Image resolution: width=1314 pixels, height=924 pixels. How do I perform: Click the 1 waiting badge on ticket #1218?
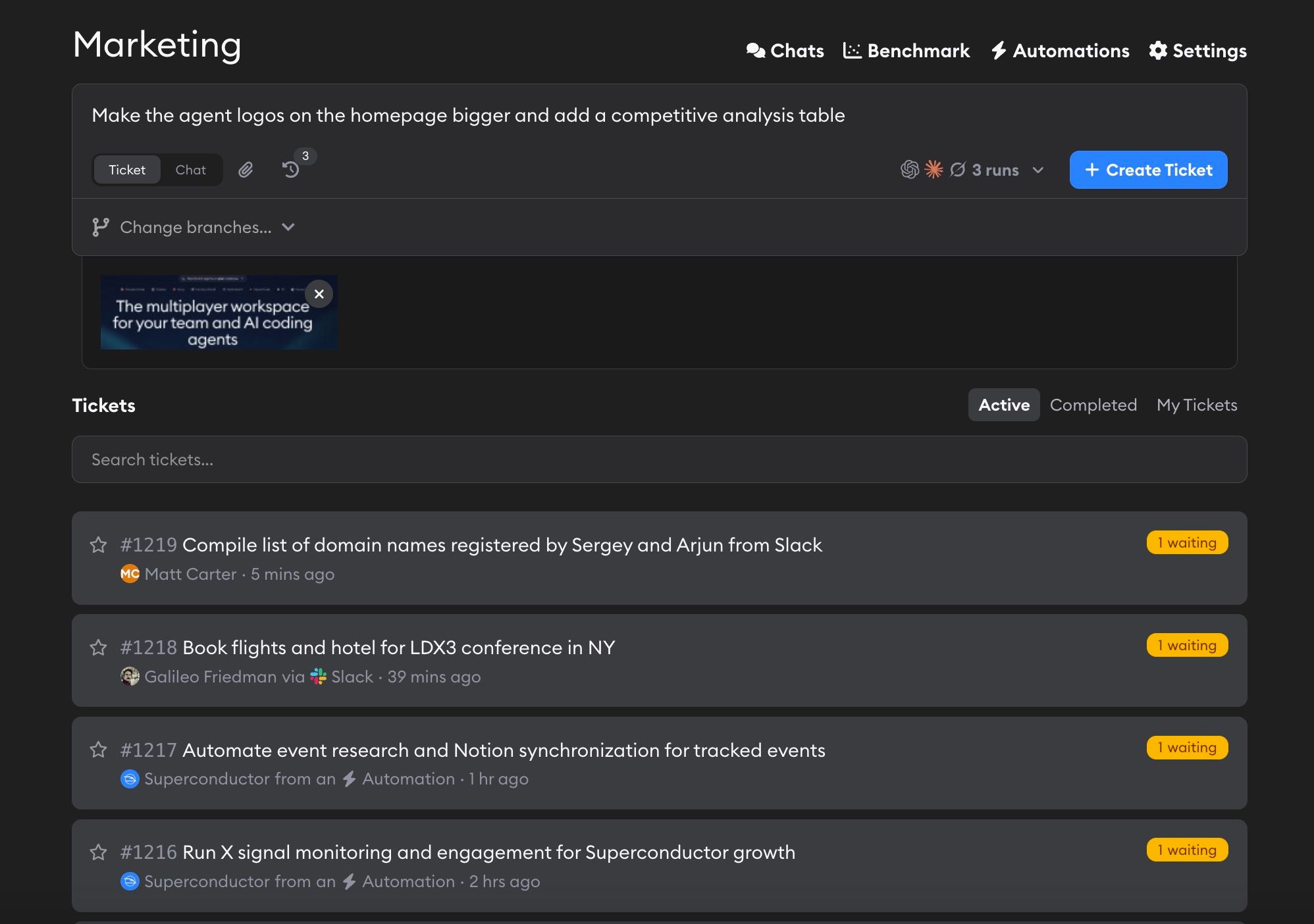point(1187,646)
